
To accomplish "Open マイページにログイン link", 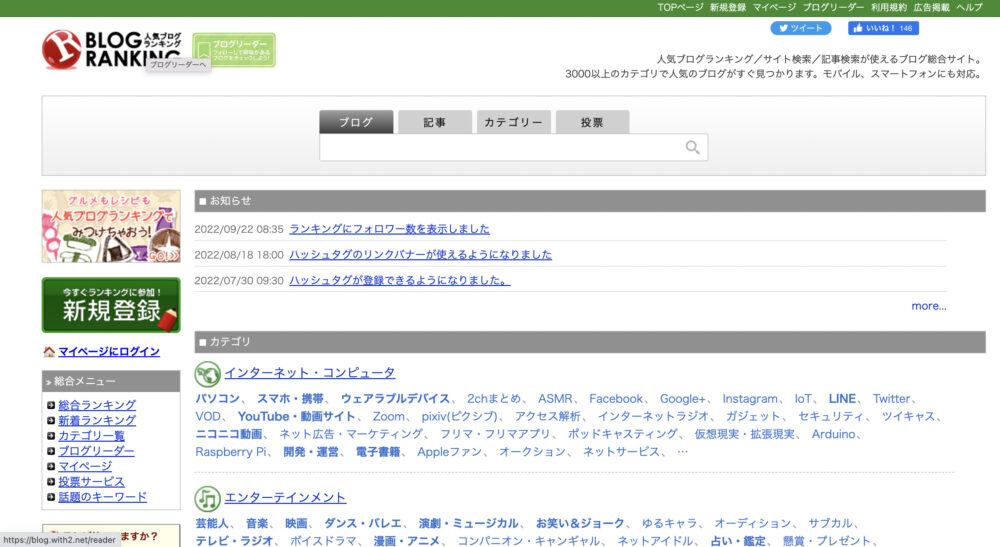I will pos(109,351).
